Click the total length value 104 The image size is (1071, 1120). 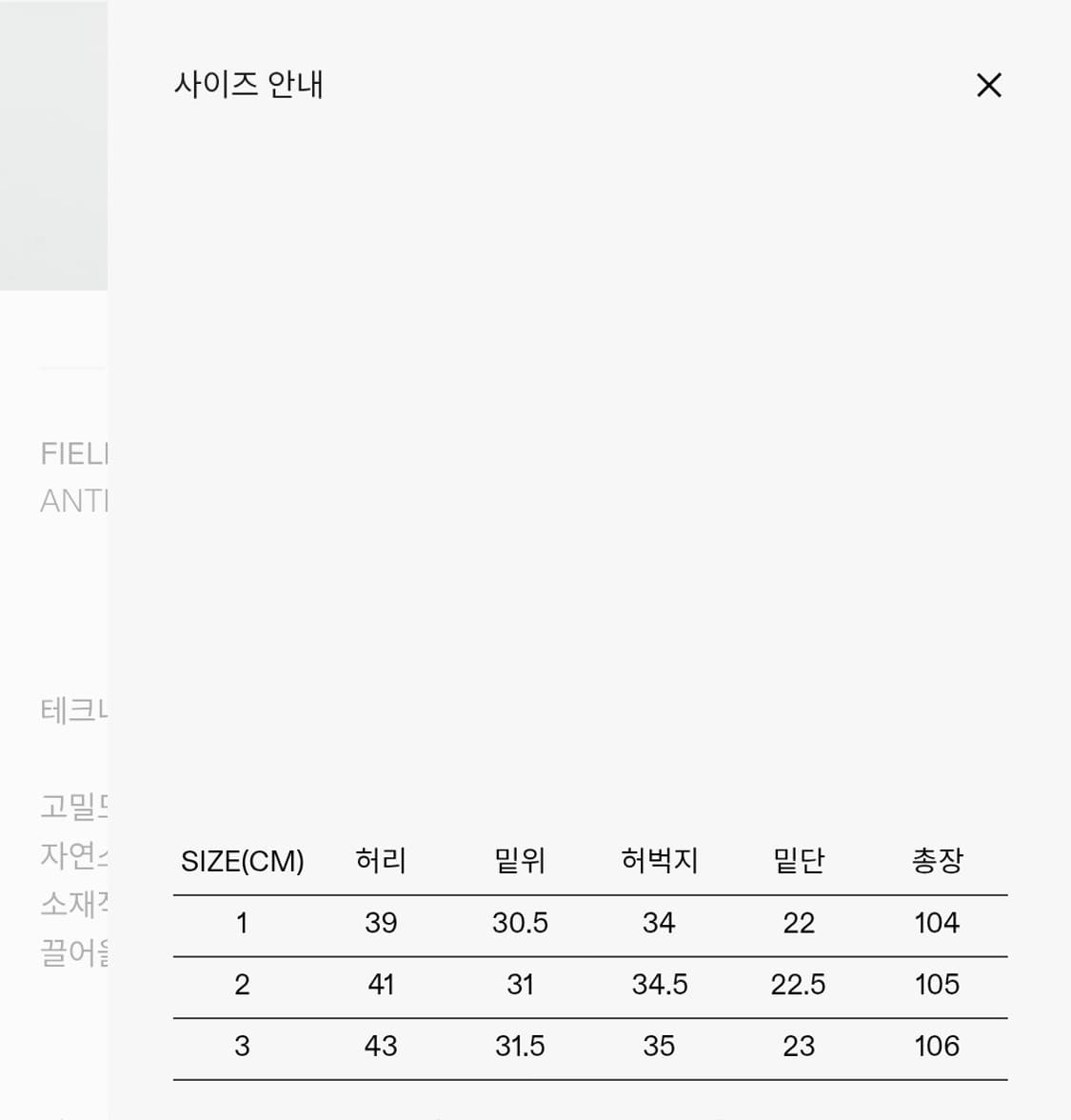tap(938, 923)
